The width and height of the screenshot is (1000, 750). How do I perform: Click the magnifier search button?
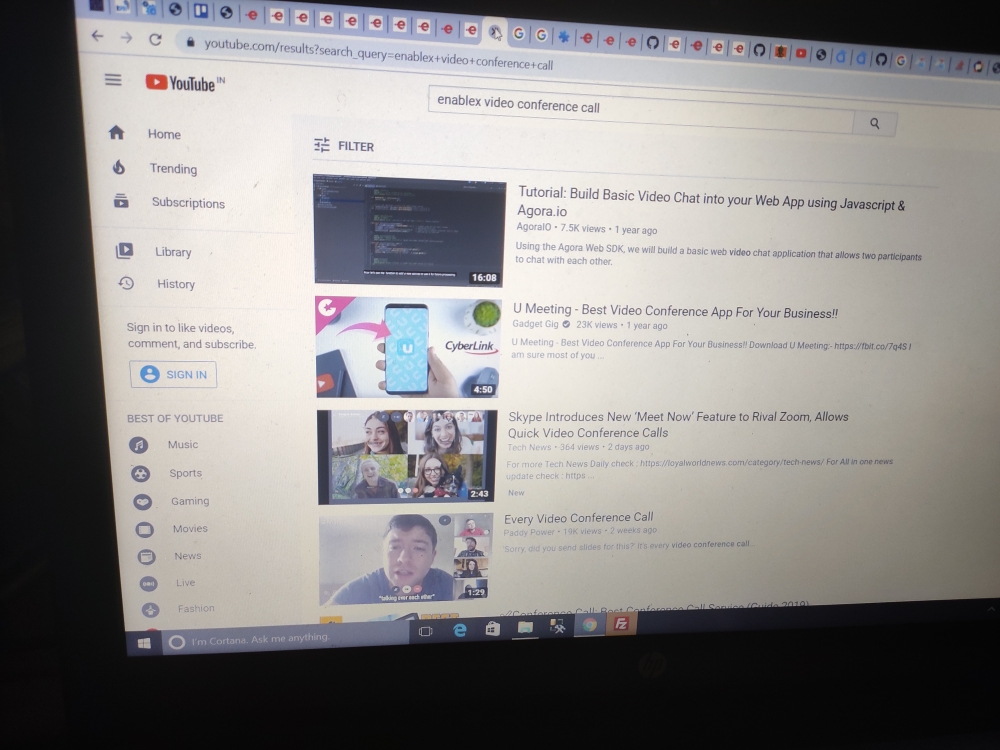[874, 123]
